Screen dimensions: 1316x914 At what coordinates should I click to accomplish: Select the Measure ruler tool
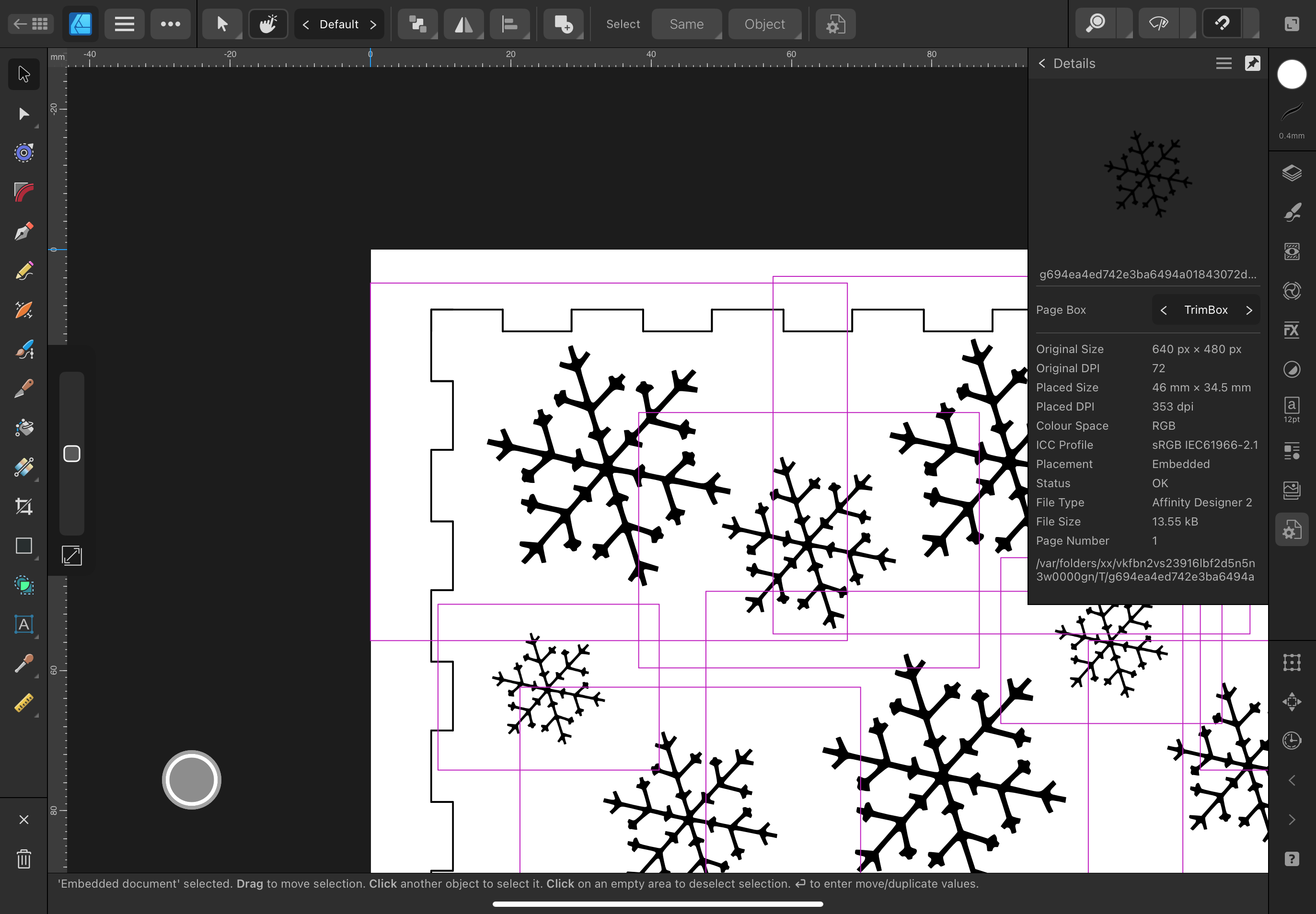coord(23,703)
